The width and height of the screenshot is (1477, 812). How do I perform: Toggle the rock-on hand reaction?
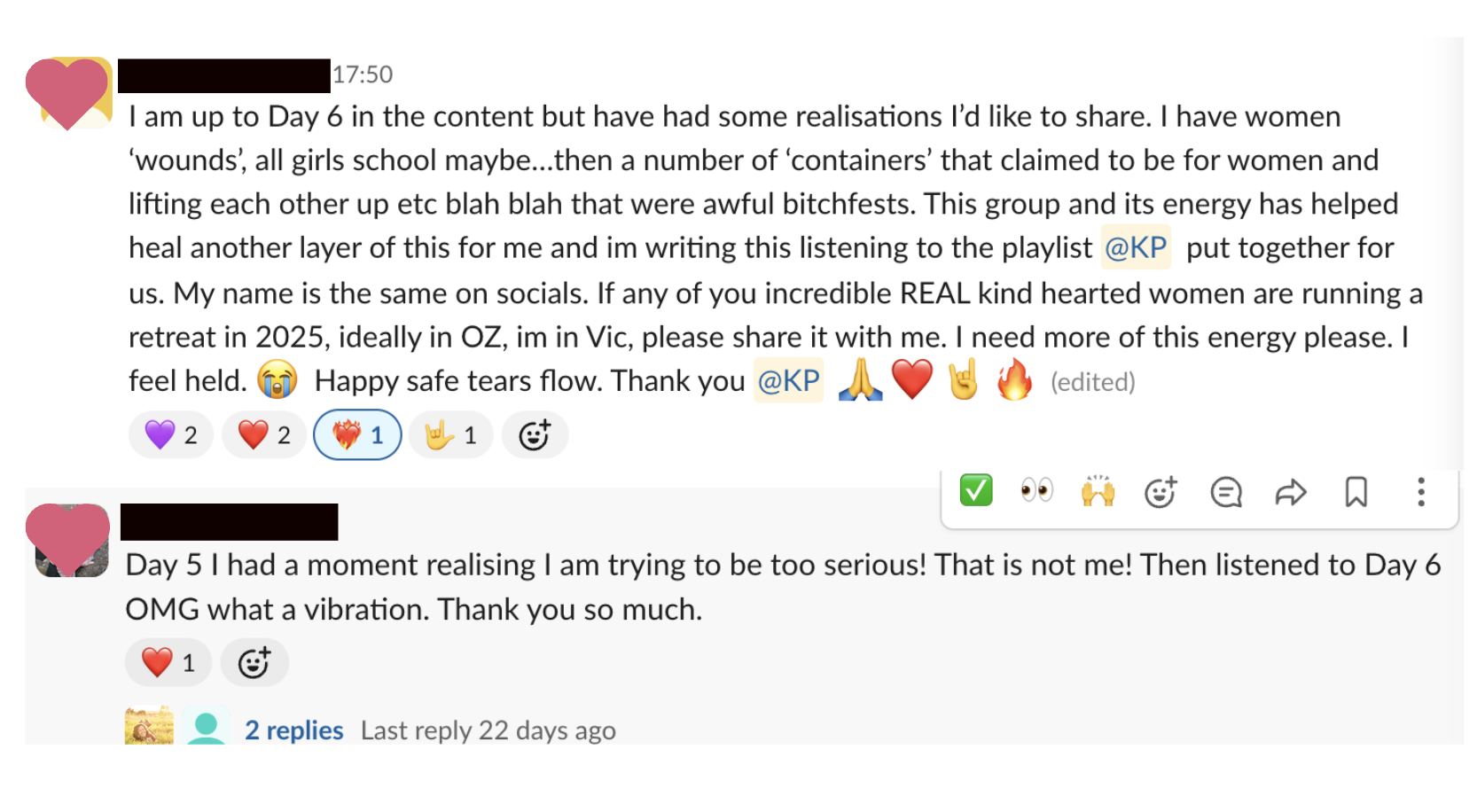[x=450, y=435]
